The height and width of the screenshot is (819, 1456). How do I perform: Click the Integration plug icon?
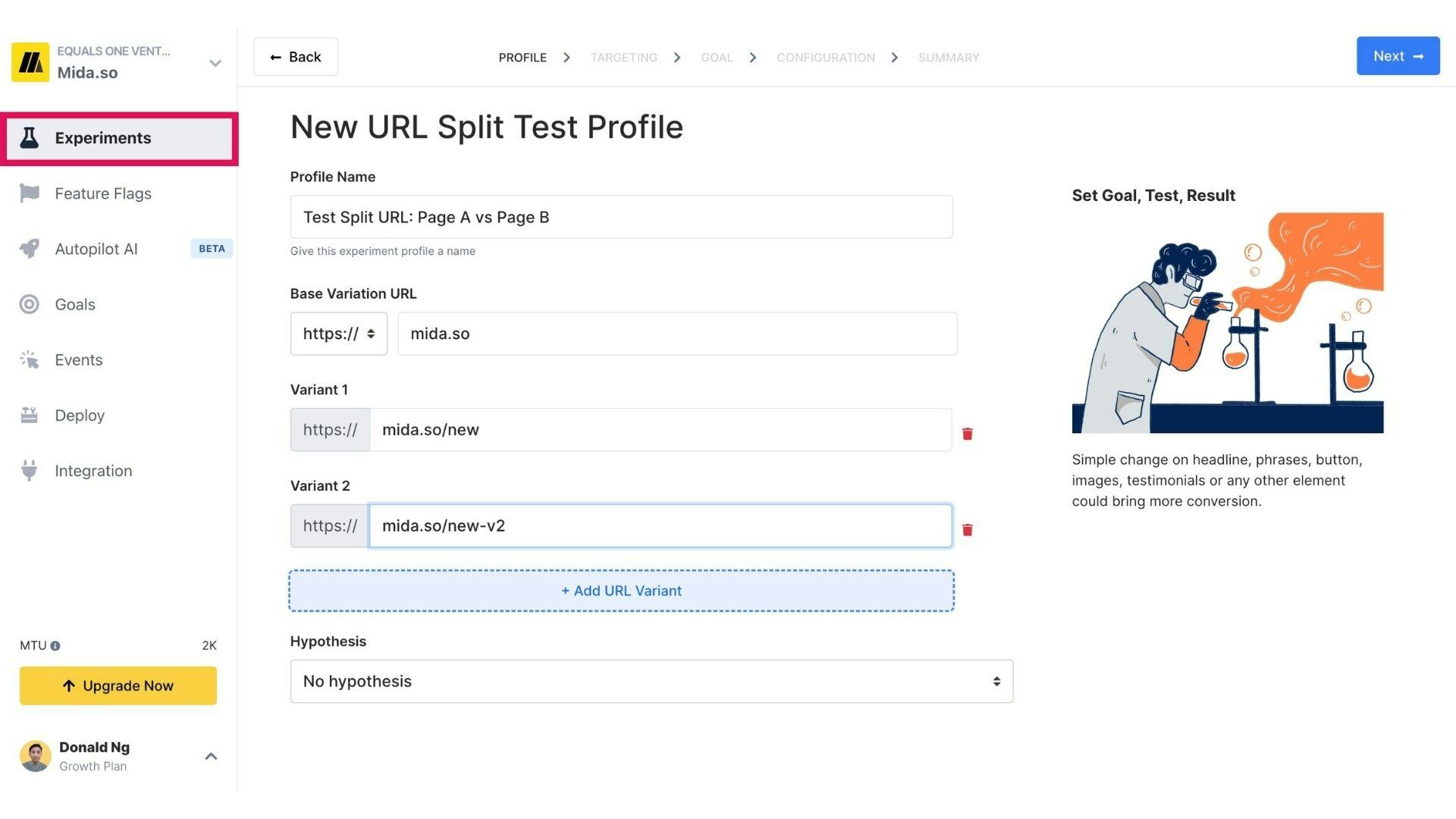tap(30, 470)
